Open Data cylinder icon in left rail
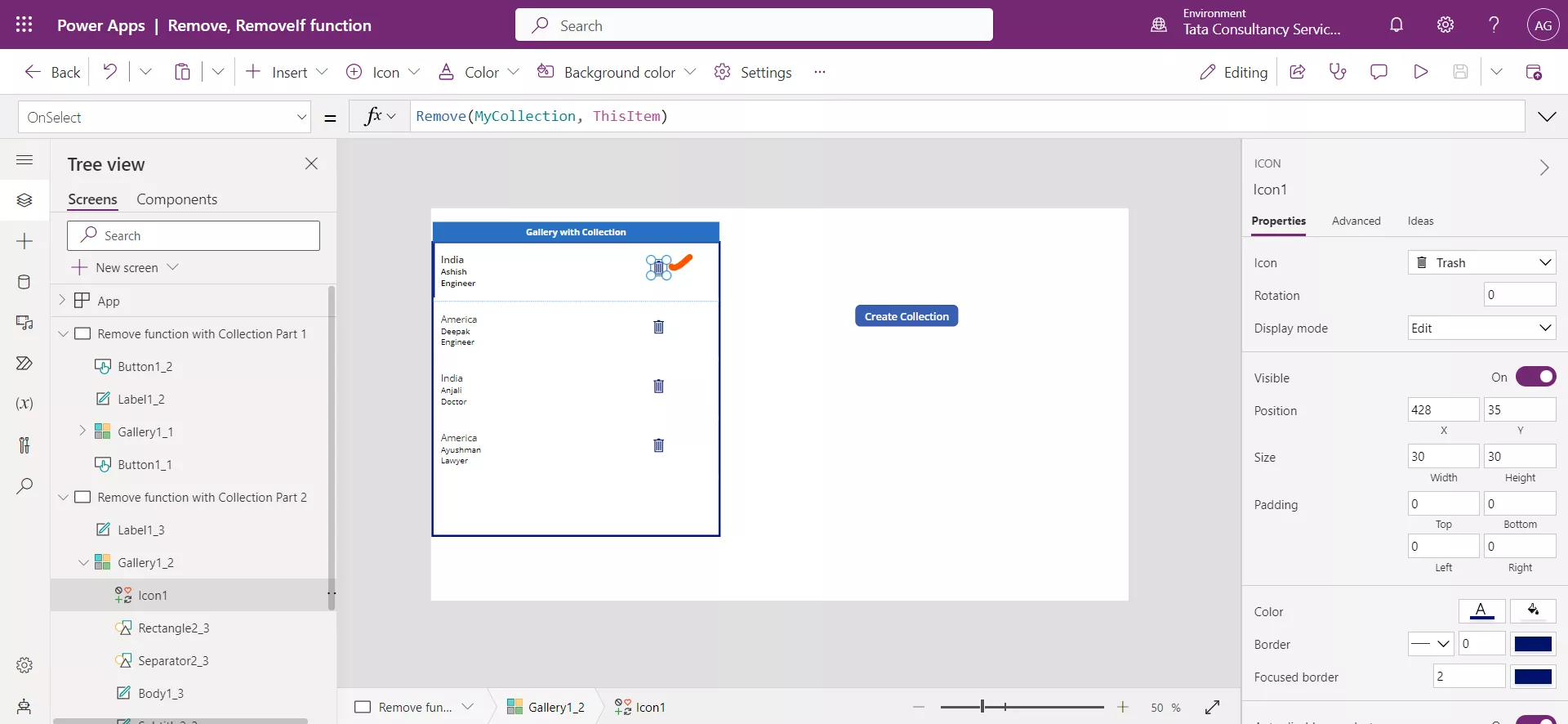Viewport: 1568px width, 724px height. coord(24,282)
